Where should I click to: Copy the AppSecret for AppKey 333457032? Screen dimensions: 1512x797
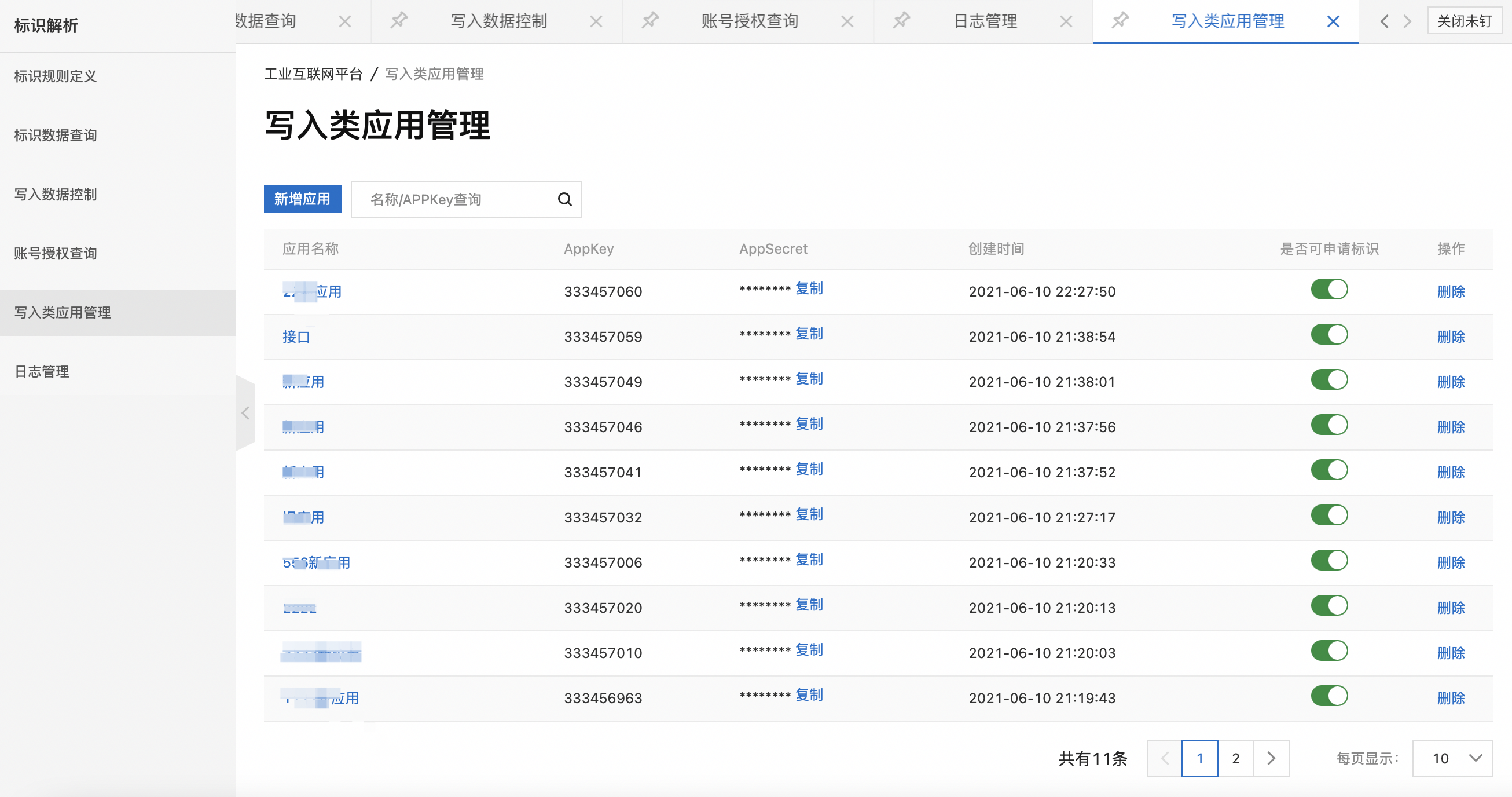809,514
